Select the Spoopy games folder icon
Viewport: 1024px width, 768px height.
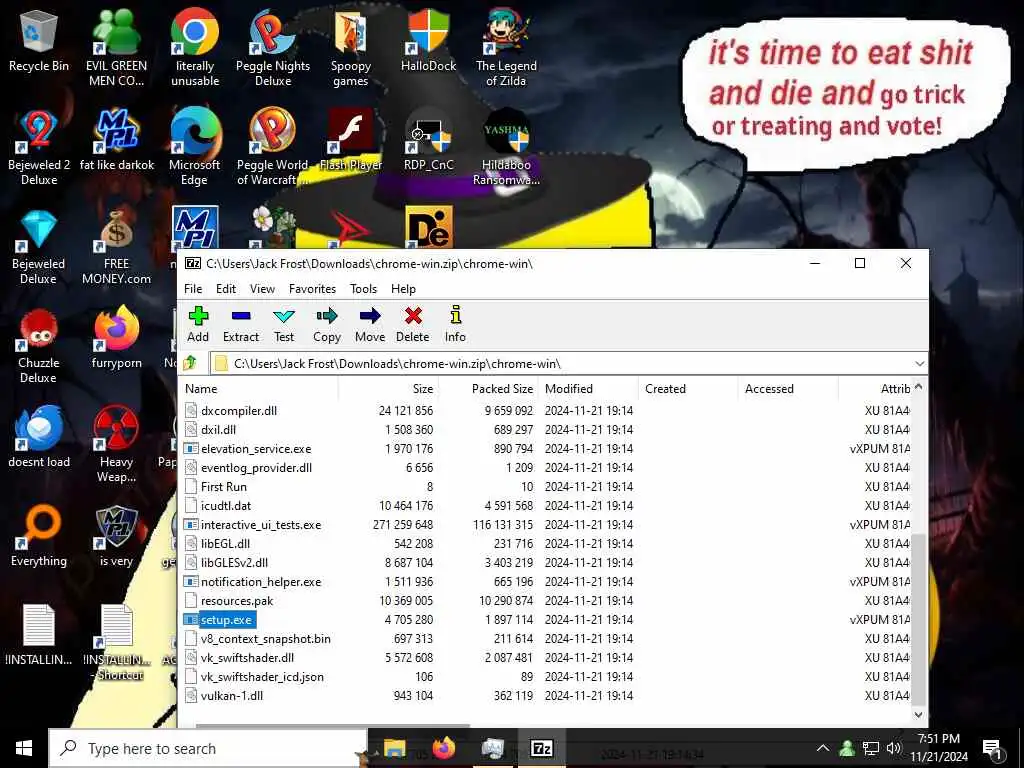click(351, 48)
